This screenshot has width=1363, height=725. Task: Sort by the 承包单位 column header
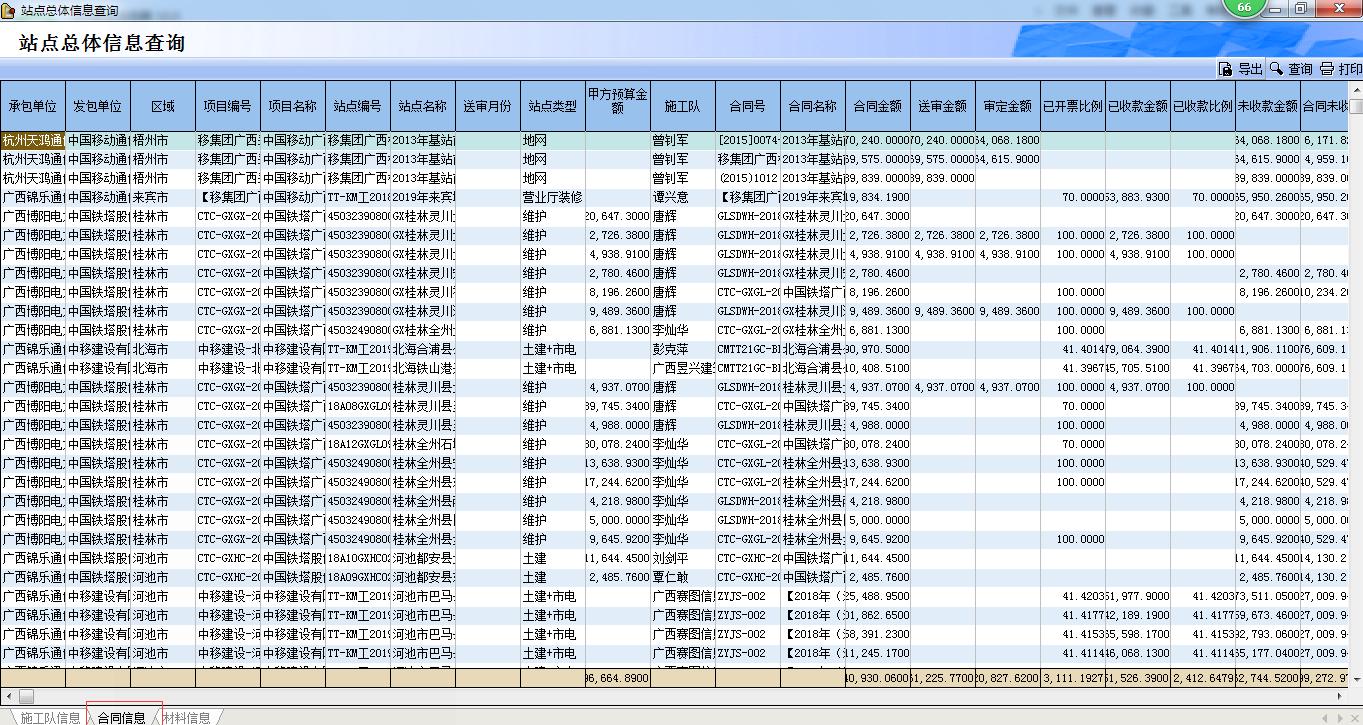pos(33,106)
